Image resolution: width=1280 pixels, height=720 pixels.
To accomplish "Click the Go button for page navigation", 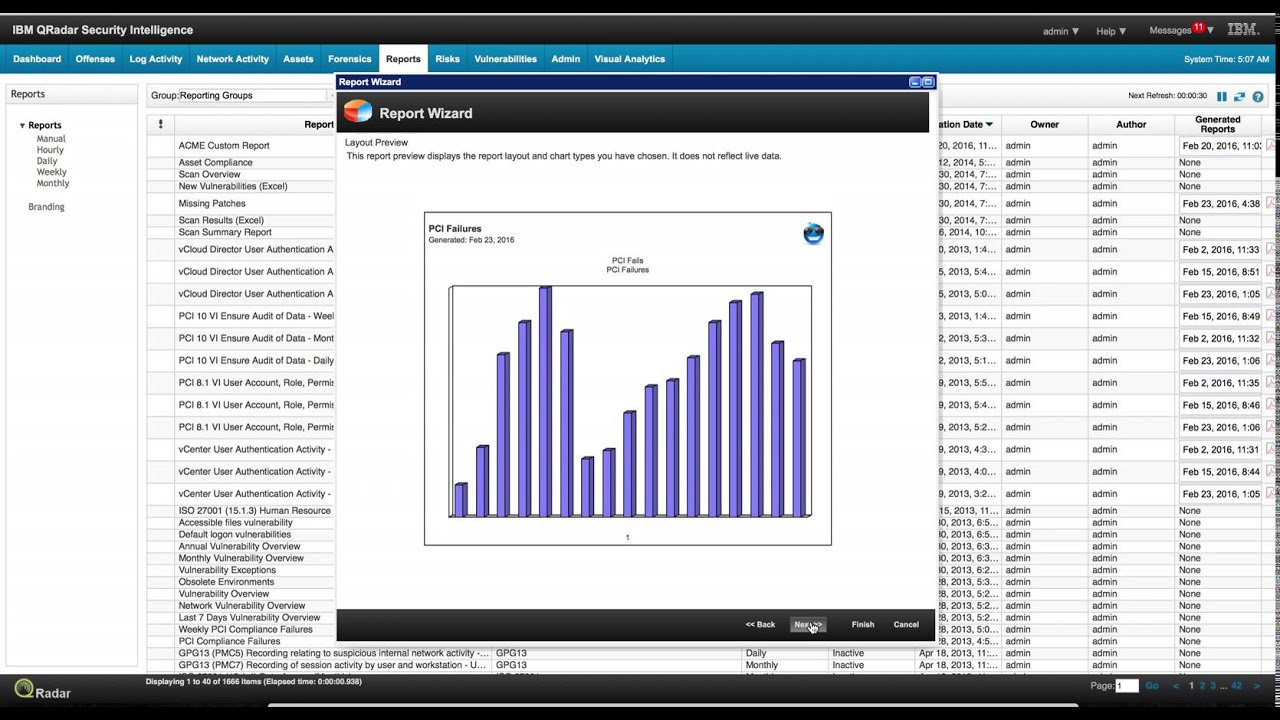I will coord(1152,686).
